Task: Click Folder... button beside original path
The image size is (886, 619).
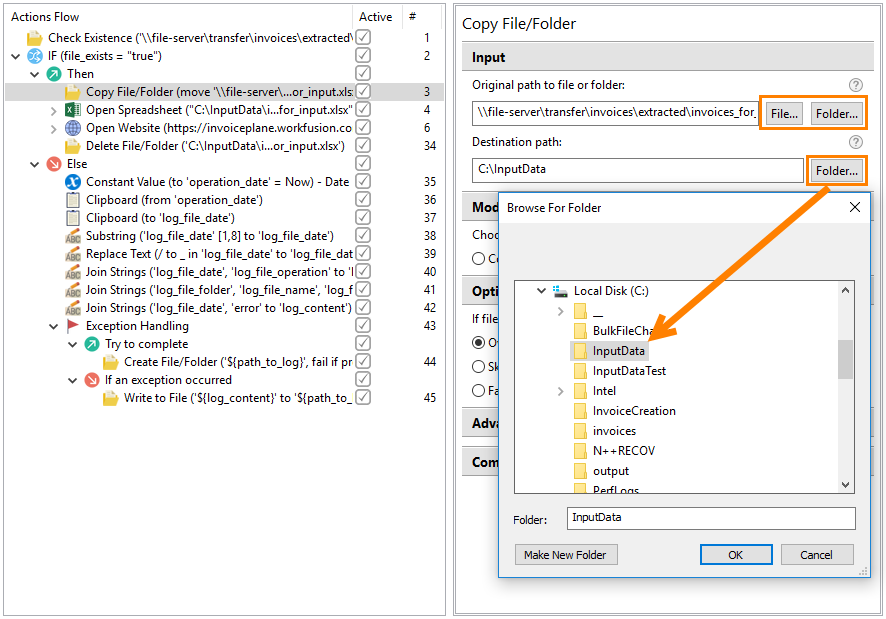Action: [836, 114]
